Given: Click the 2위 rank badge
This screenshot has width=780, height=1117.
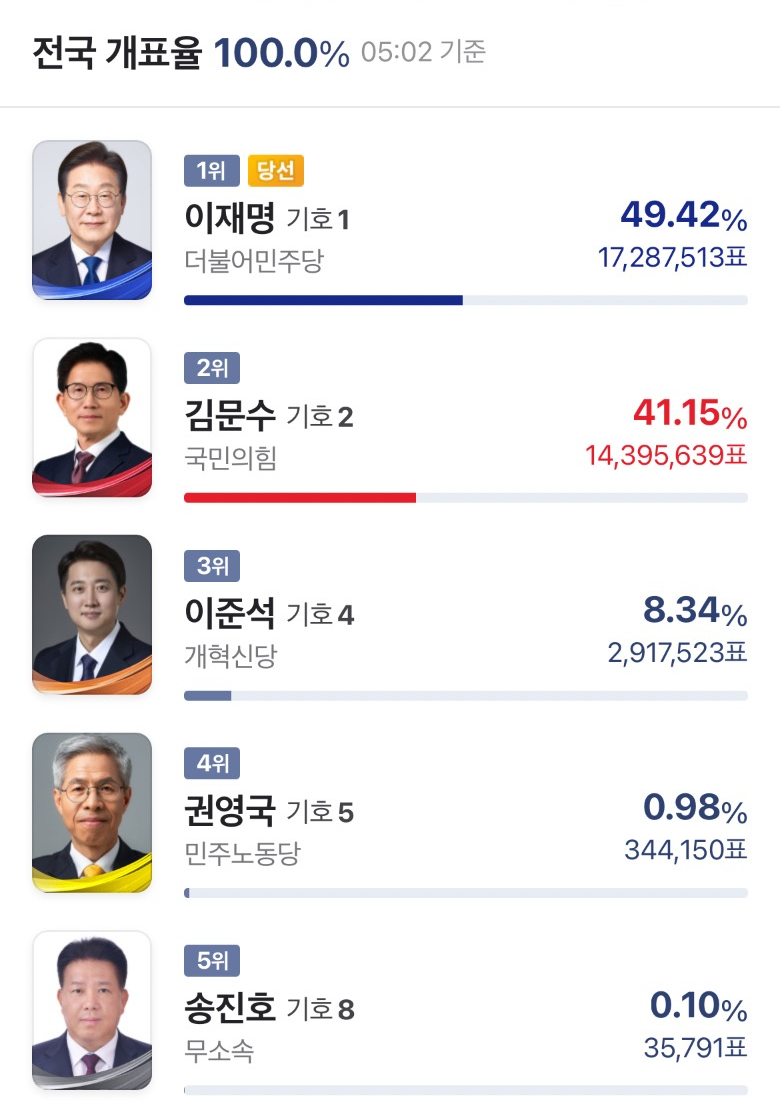Looking at the screenshot, I should [x=212, y=368].
